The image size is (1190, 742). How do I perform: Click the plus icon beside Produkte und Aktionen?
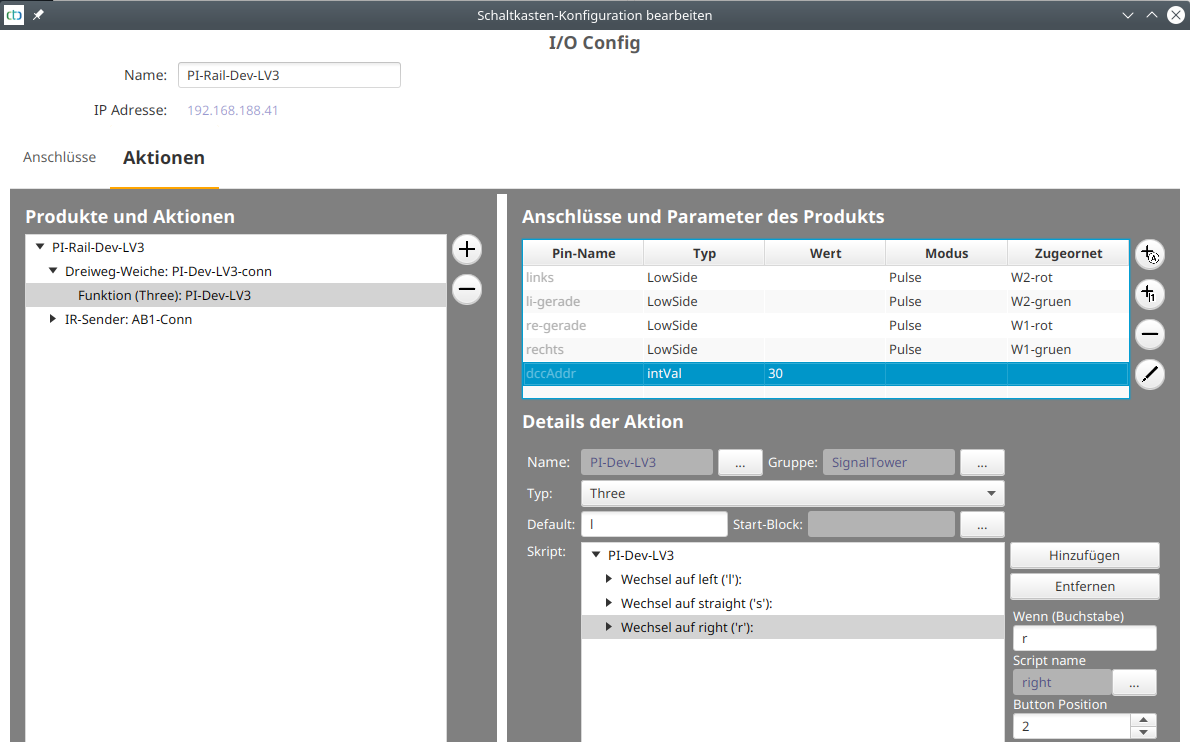[x=466, y=249]
